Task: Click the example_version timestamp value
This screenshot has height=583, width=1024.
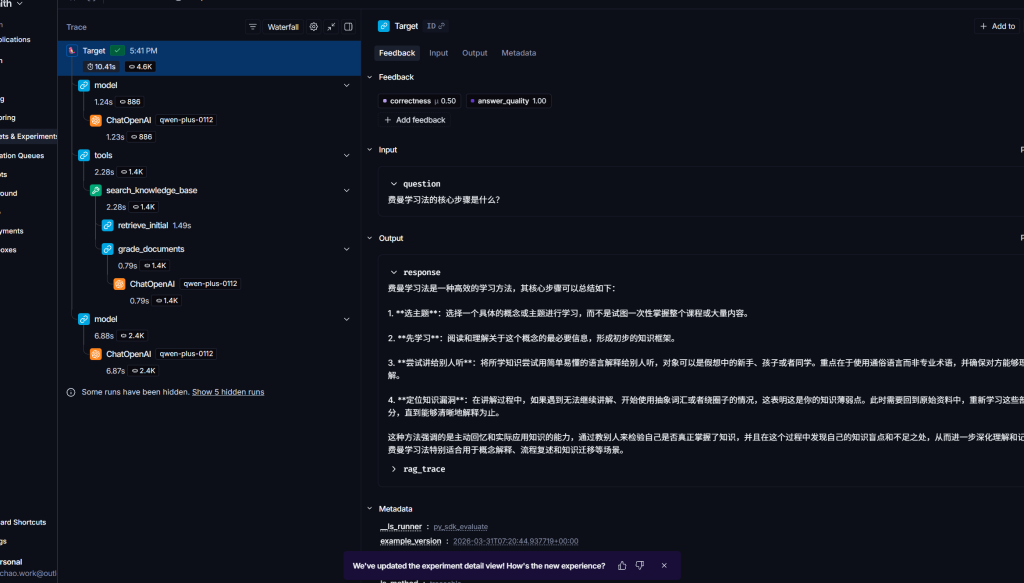Action: [x=515, y=541]
